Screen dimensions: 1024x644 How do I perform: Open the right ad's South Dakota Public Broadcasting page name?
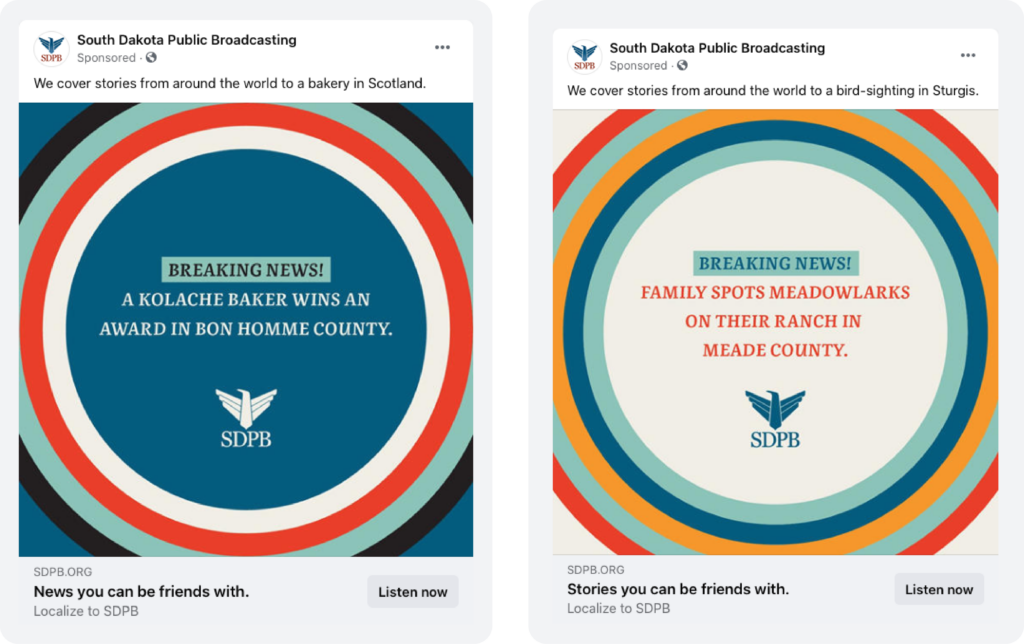717,48
